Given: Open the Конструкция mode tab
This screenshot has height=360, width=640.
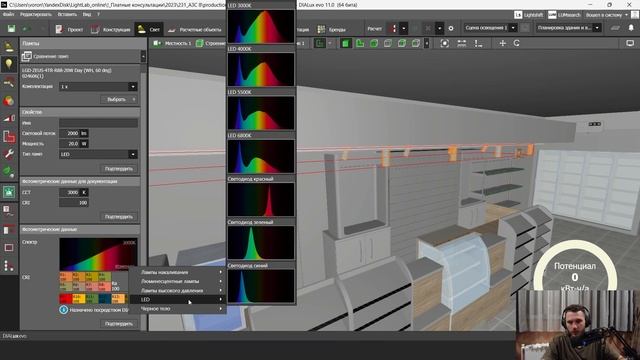Looking at the screenshot, I should pos(111,29).
